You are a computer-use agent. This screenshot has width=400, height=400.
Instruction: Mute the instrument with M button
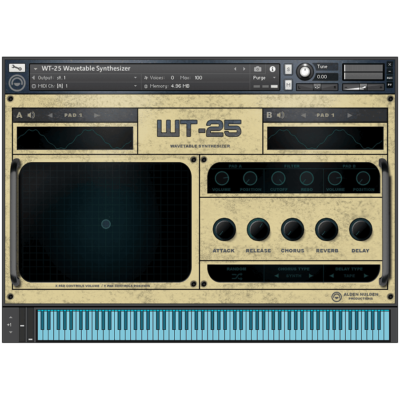tap(288, 85)
